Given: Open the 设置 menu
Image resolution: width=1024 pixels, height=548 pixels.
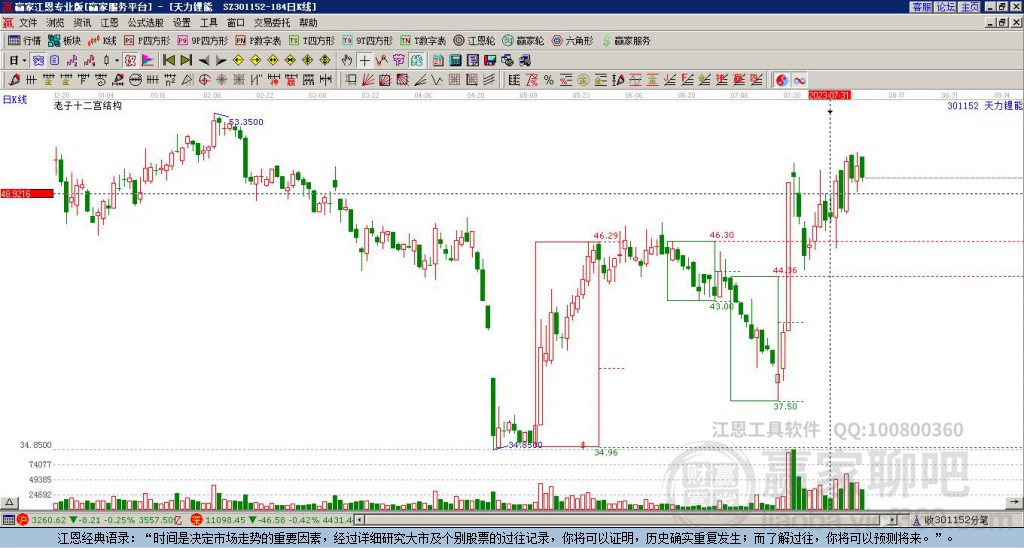Looking at the screenshot, I should (182, 23).
